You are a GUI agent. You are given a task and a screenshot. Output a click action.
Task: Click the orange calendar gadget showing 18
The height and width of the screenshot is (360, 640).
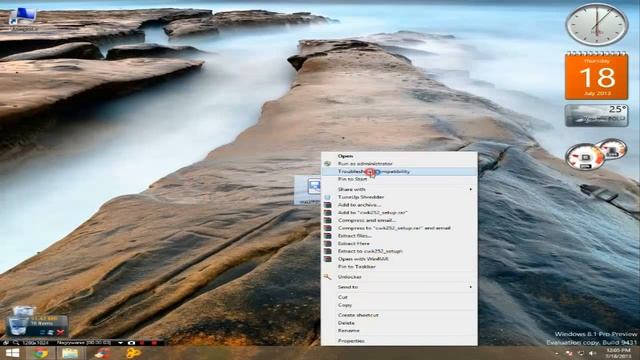point(596,76)
